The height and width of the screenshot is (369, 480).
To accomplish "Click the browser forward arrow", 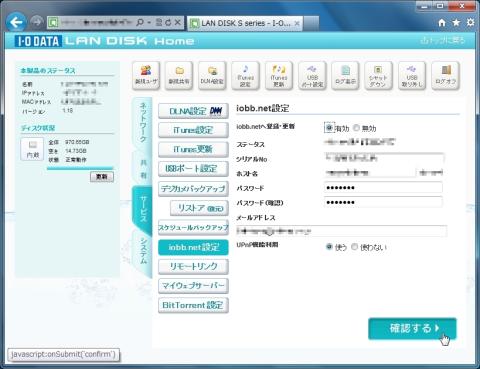I will pos(36,22).
